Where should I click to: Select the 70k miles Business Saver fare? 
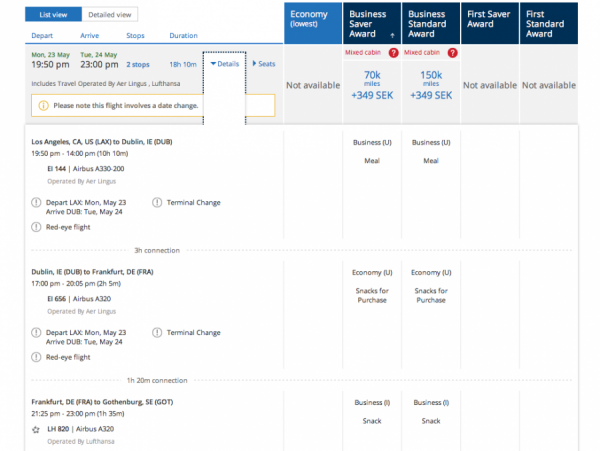(372, 82)
